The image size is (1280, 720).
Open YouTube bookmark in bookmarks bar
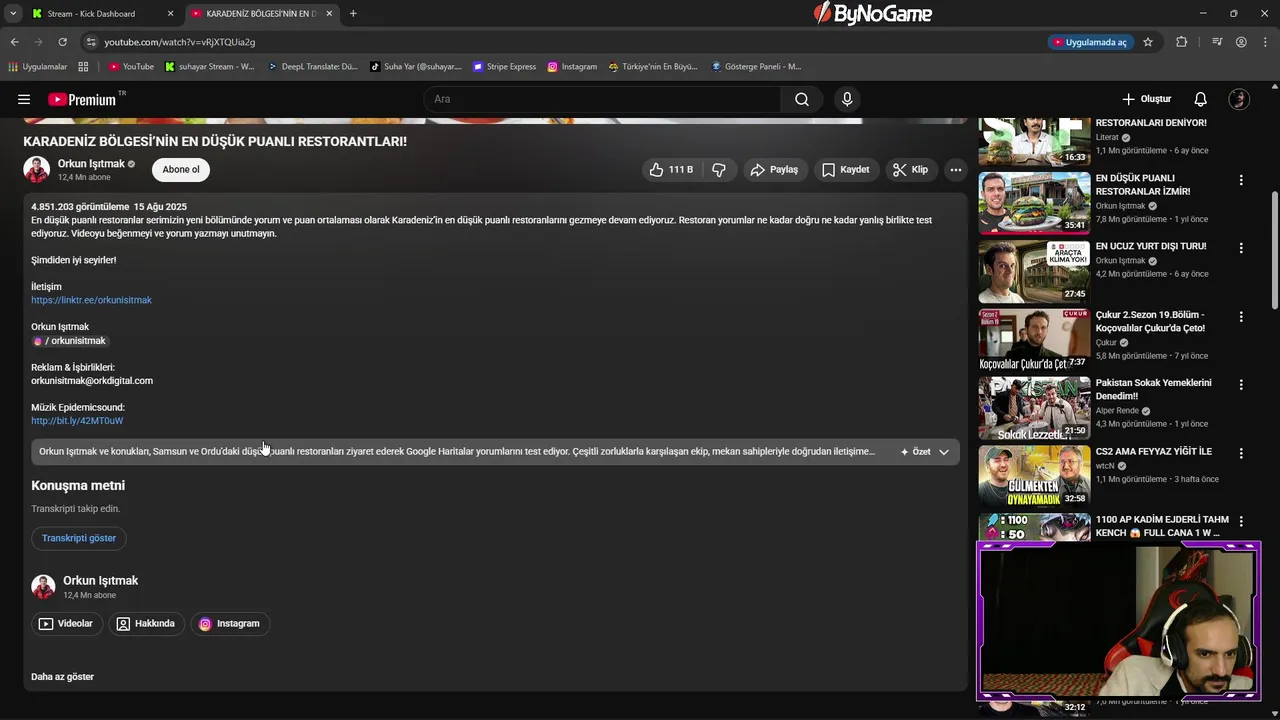[x=131, y=67]
